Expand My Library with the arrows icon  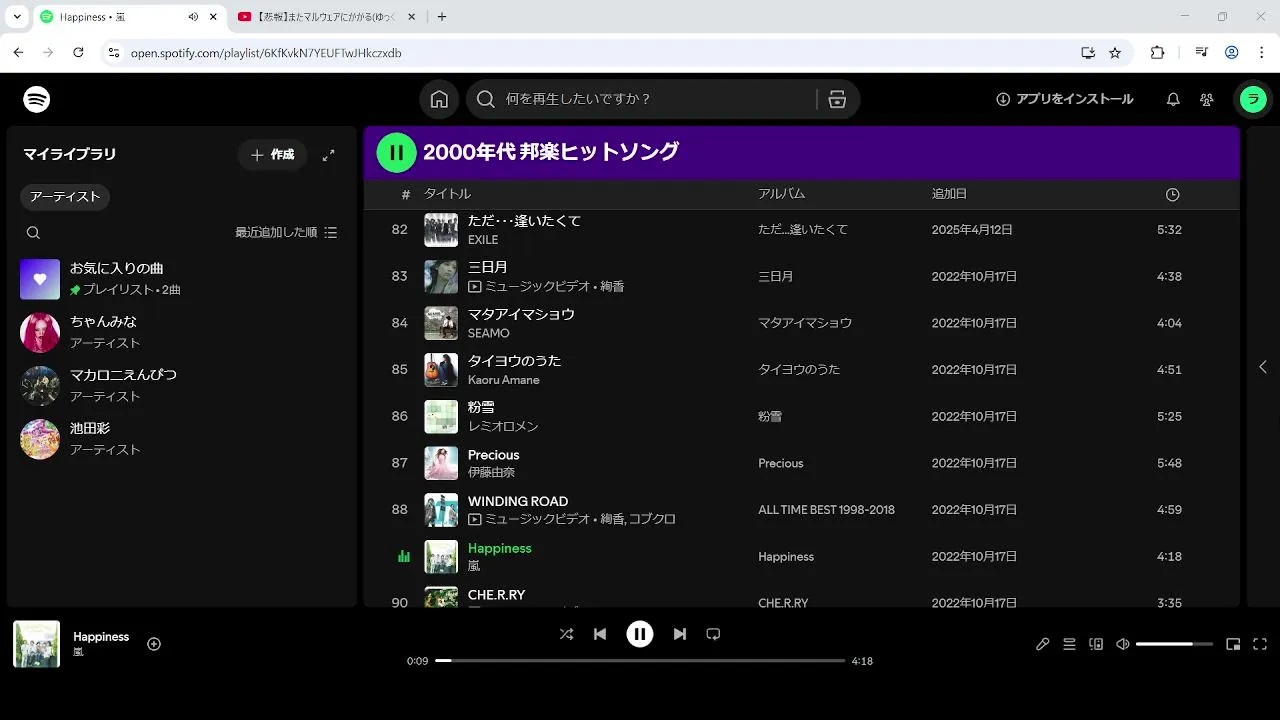coord(328,155)
